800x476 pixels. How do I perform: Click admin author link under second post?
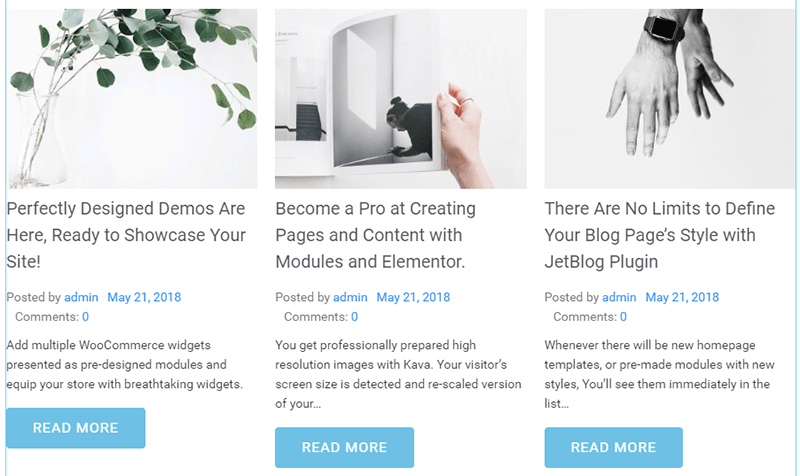pos(350,297)
